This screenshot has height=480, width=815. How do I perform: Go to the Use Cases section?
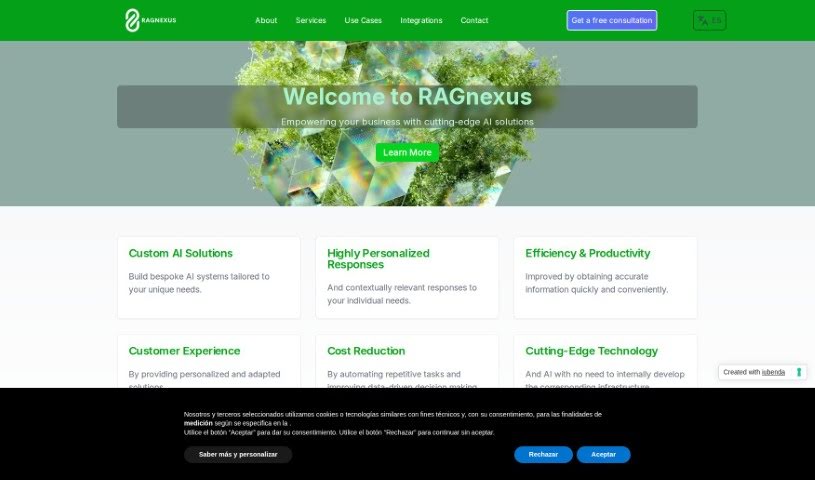(363, 20)
